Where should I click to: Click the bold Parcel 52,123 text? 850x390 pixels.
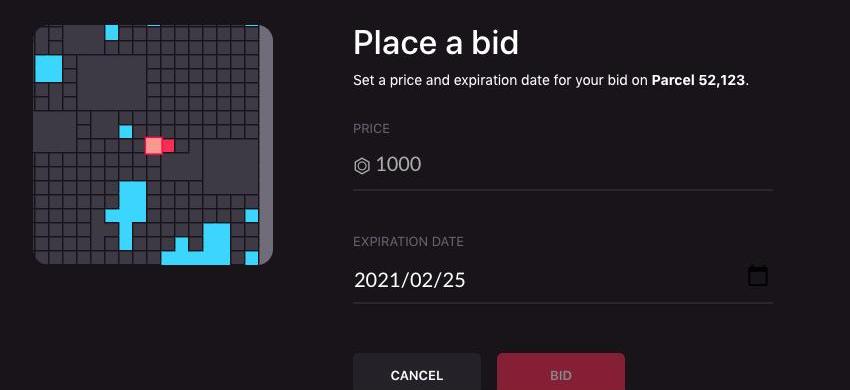(699, 81)
